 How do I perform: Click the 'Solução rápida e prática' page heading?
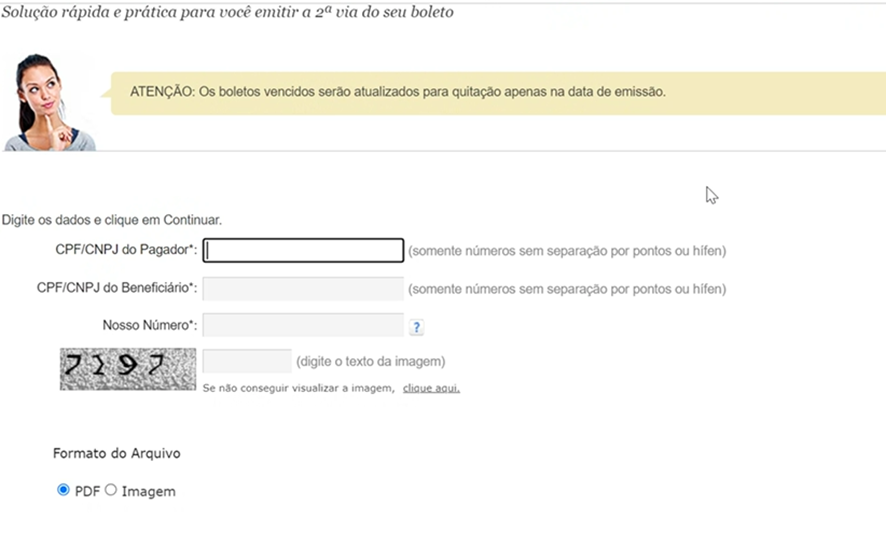coord(227,12)
